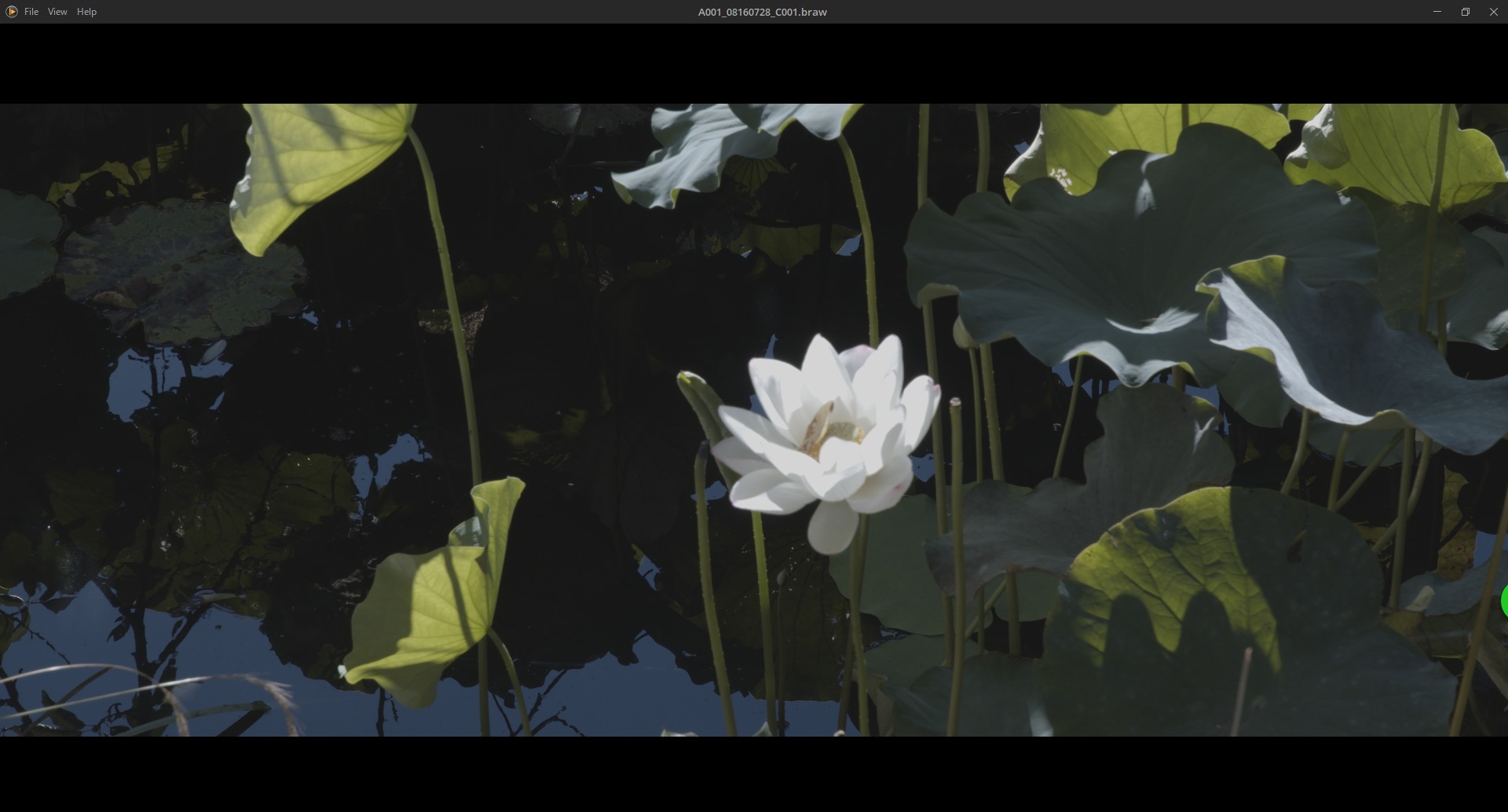
Task: Click the Blackmagic RAW Player app icon
Action: click(11, 12)
